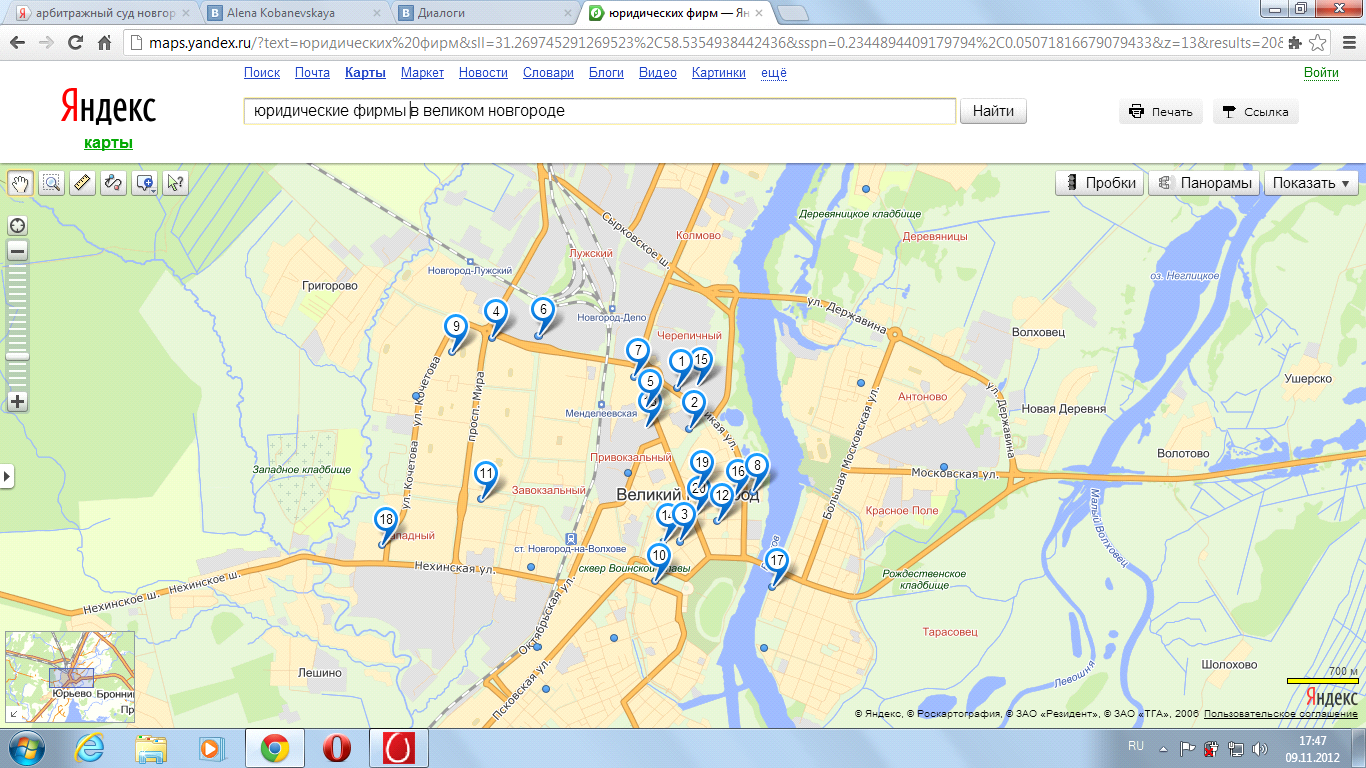Open Opera browser from taskbar

point(338,748)
